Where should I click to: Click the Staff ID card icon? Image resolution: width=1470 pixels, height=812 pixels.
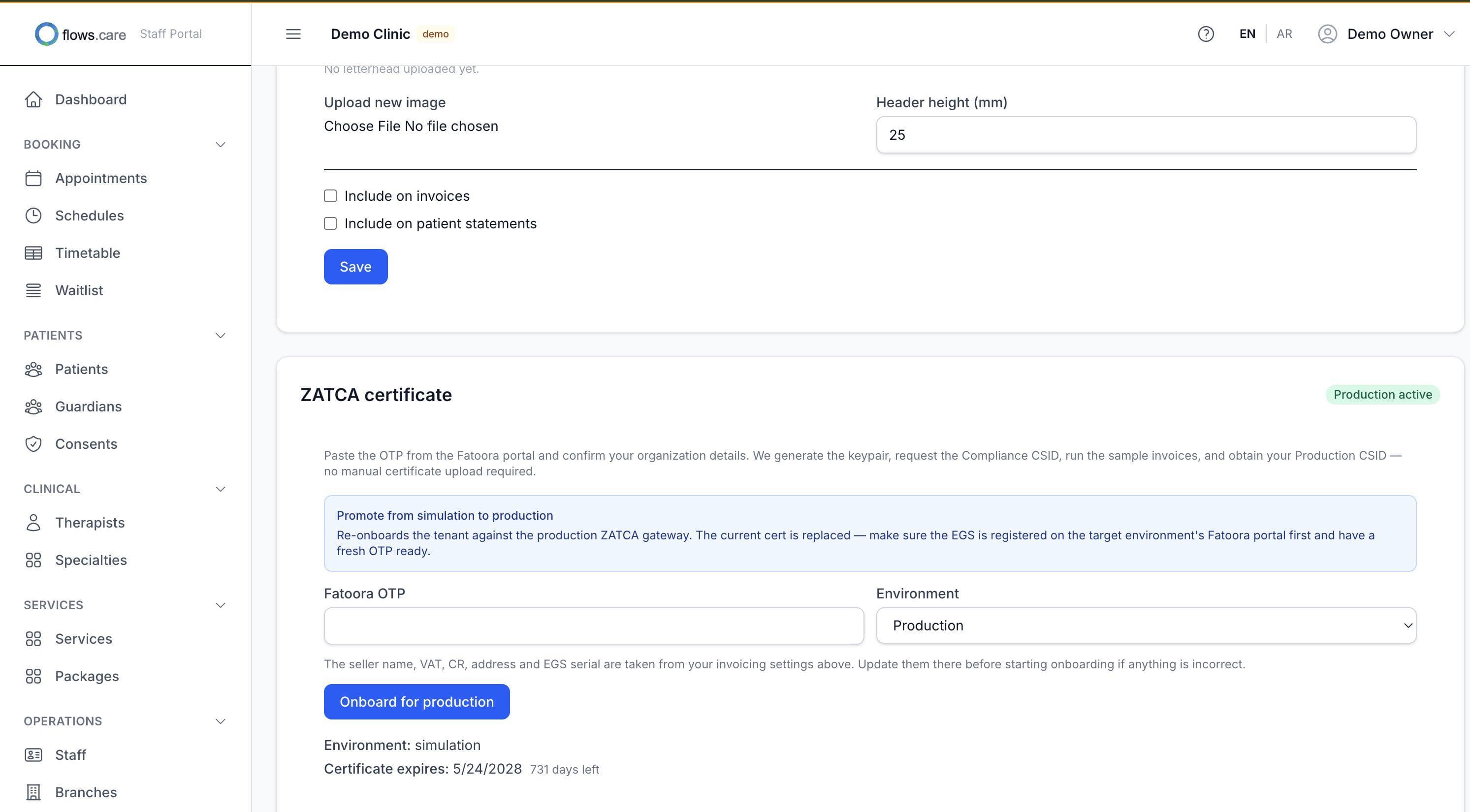click(33, 755)
